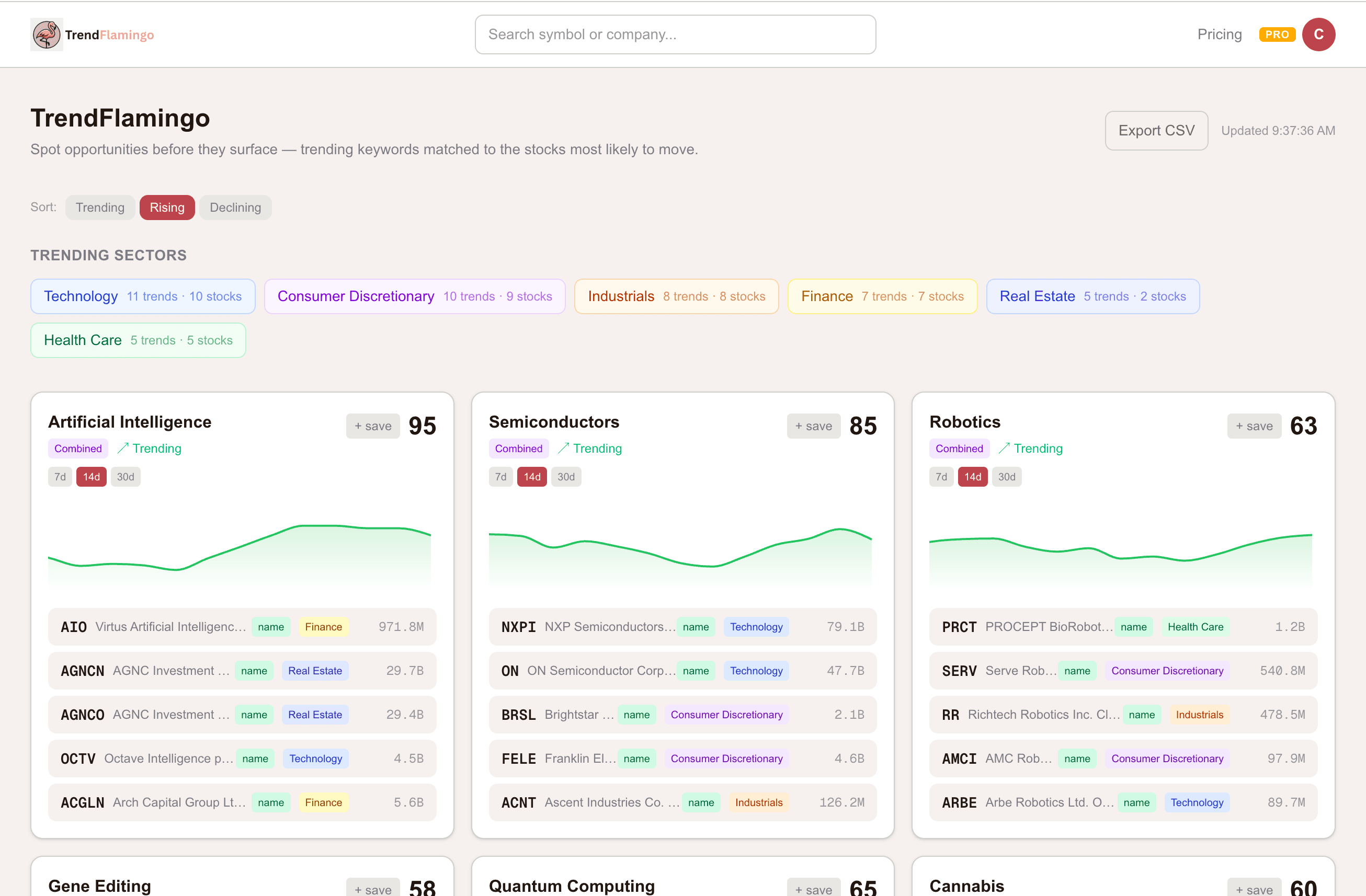1366x896 pixels.
Task: Open the Pricing page link
Action: [x=1219, y=35]
